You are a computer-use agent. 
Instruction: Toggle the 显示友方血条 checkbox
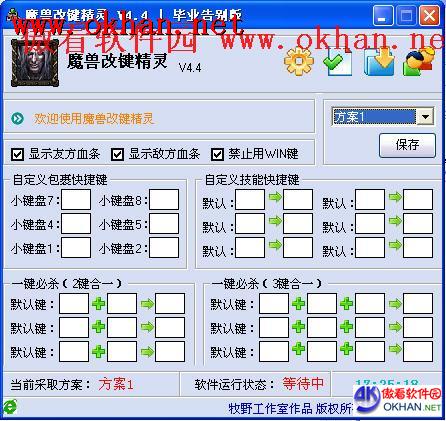[x=17, y=154]
